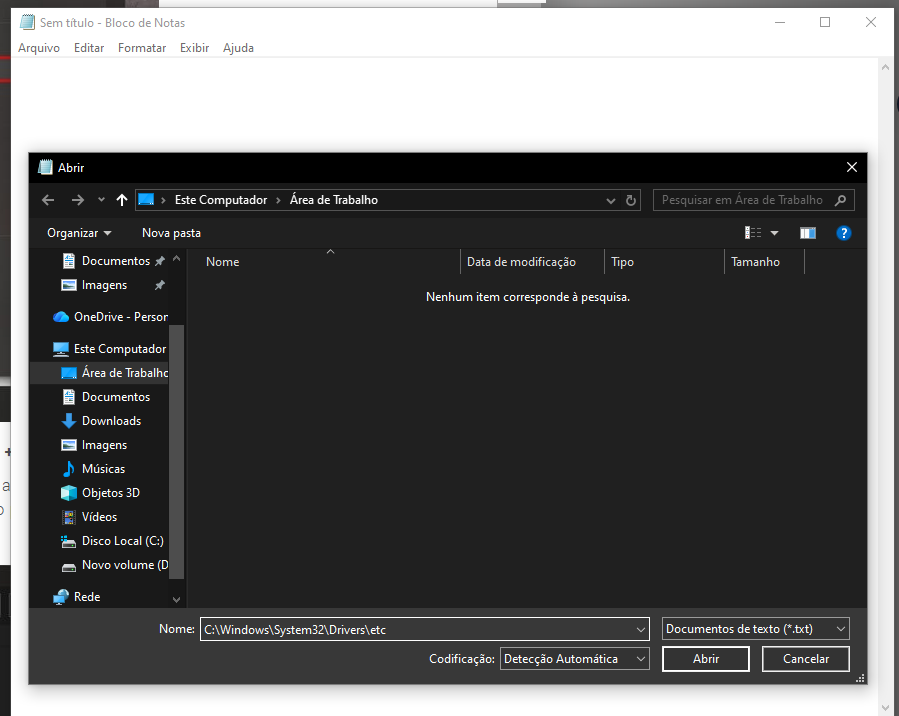Select OneDrive in navigation pane
This screenshot has width=899, height=716.
point(120,317)
